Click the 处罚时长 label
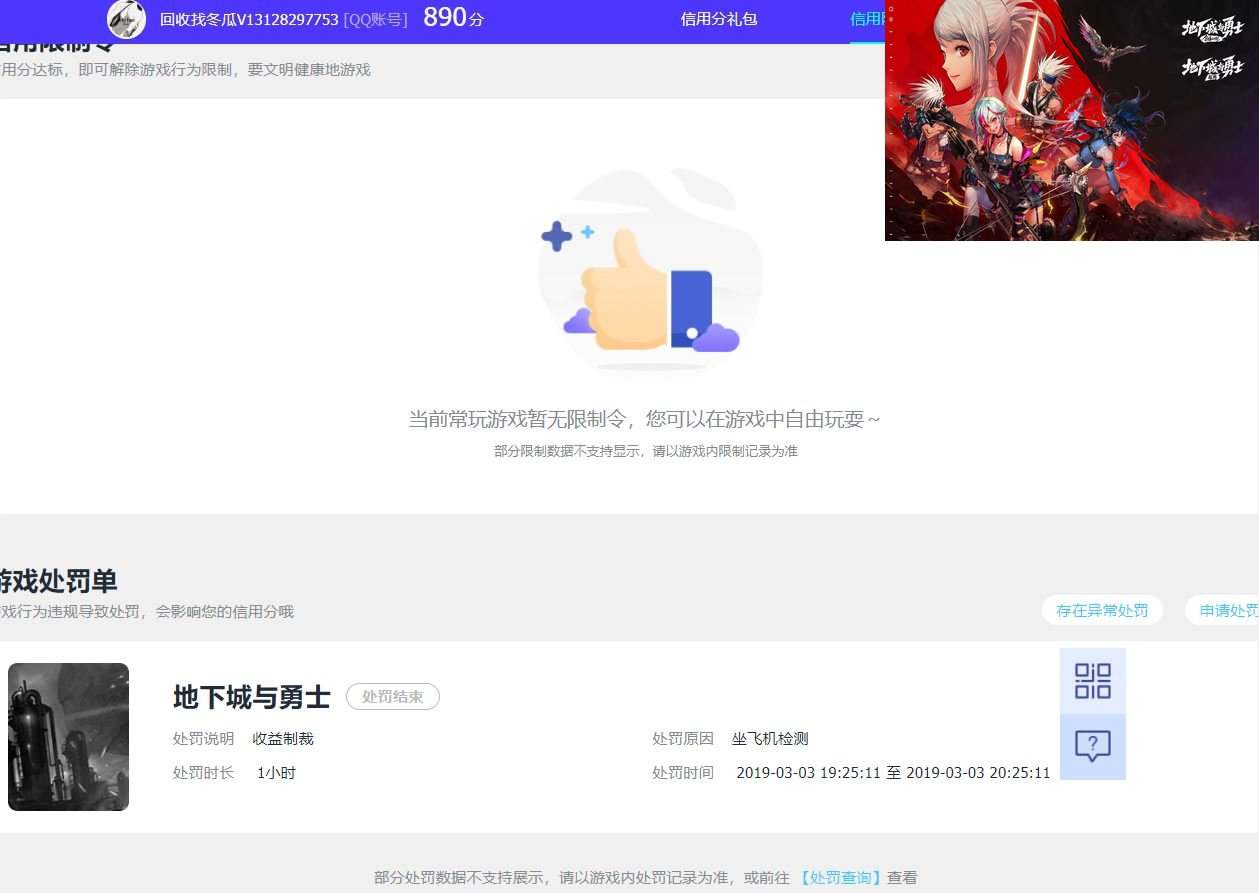 (203, 773)
